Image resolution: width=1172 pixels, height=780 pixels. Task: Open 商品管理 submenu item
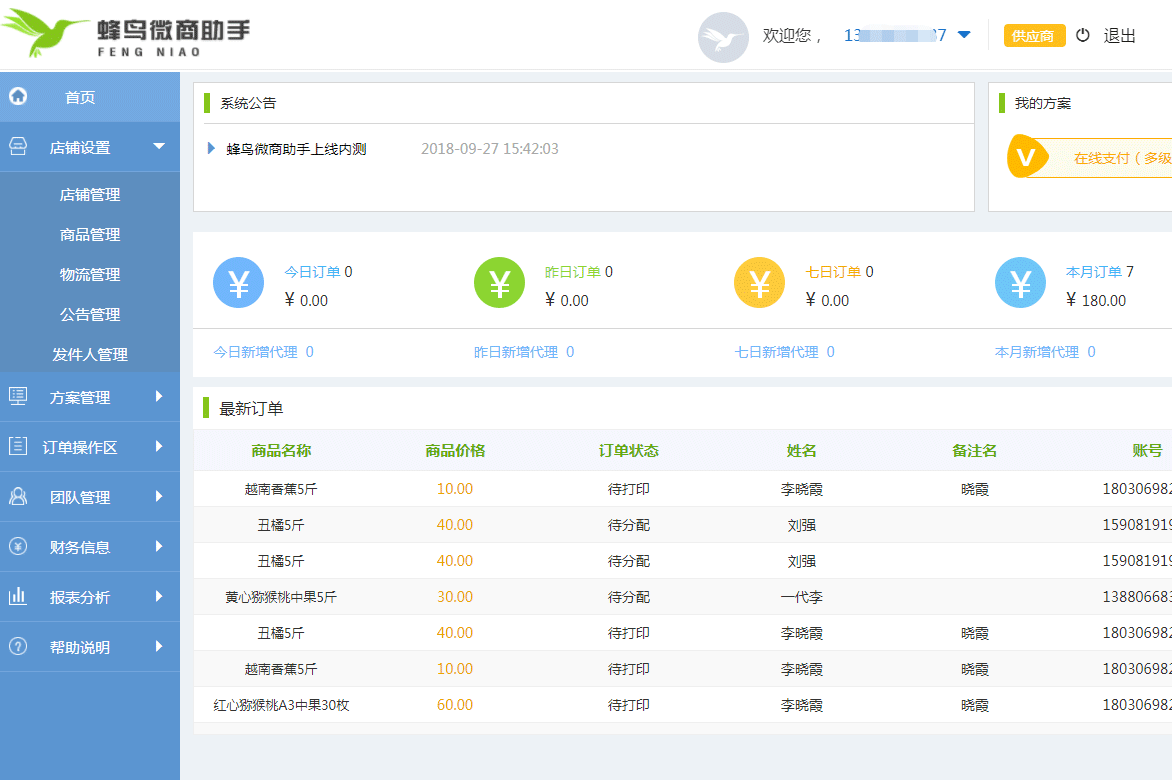[90, 235]
